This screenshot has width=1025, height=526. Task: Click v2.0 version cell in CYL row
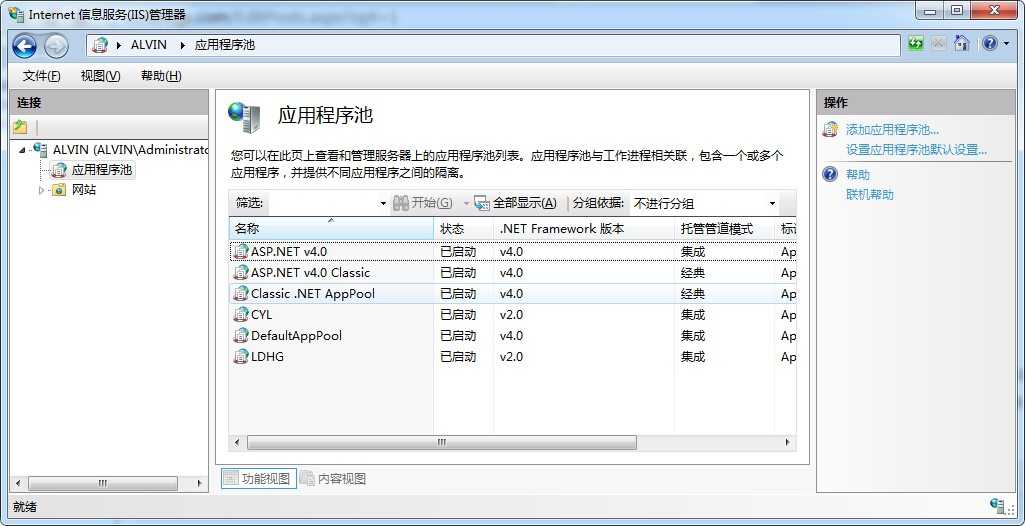[511, 314]
